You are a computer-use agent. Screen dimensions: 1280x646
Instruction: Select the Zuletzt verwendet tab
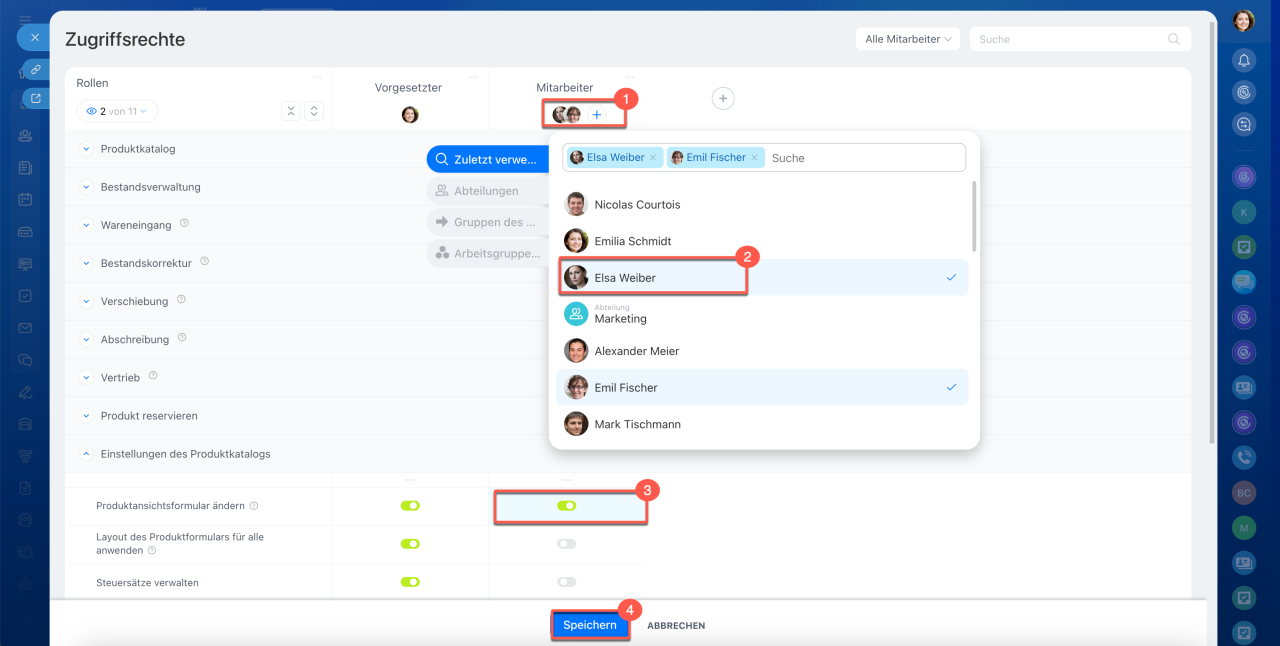pos(487,159)
